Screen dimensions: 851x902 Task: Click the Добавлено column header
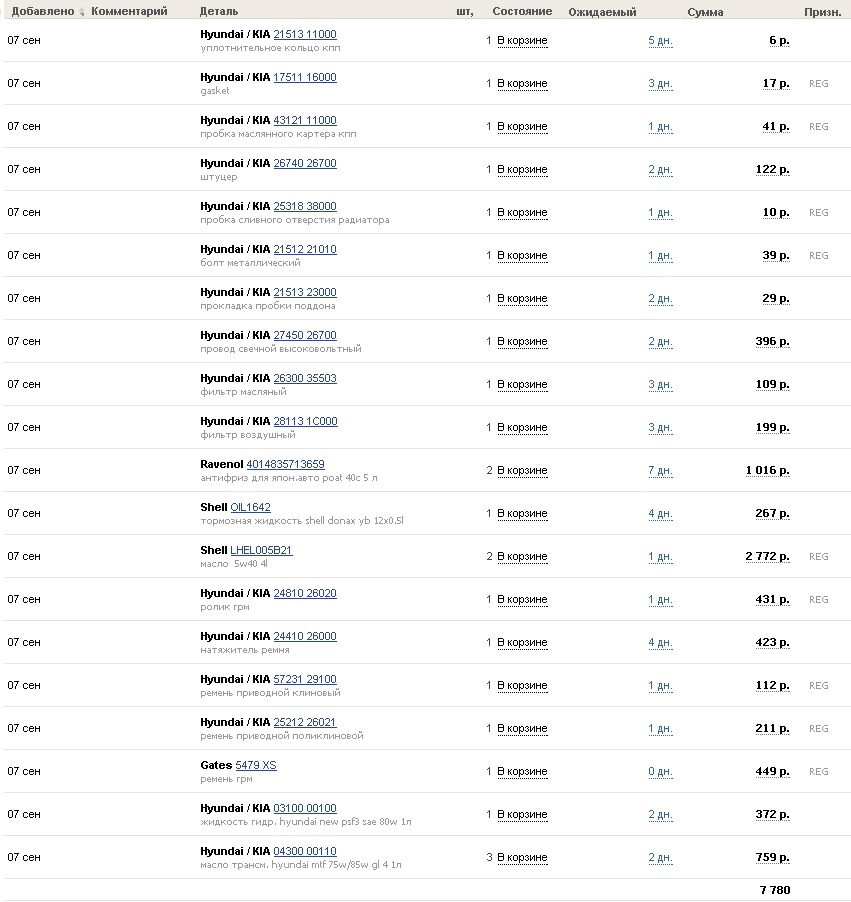[x=43, y=12]
